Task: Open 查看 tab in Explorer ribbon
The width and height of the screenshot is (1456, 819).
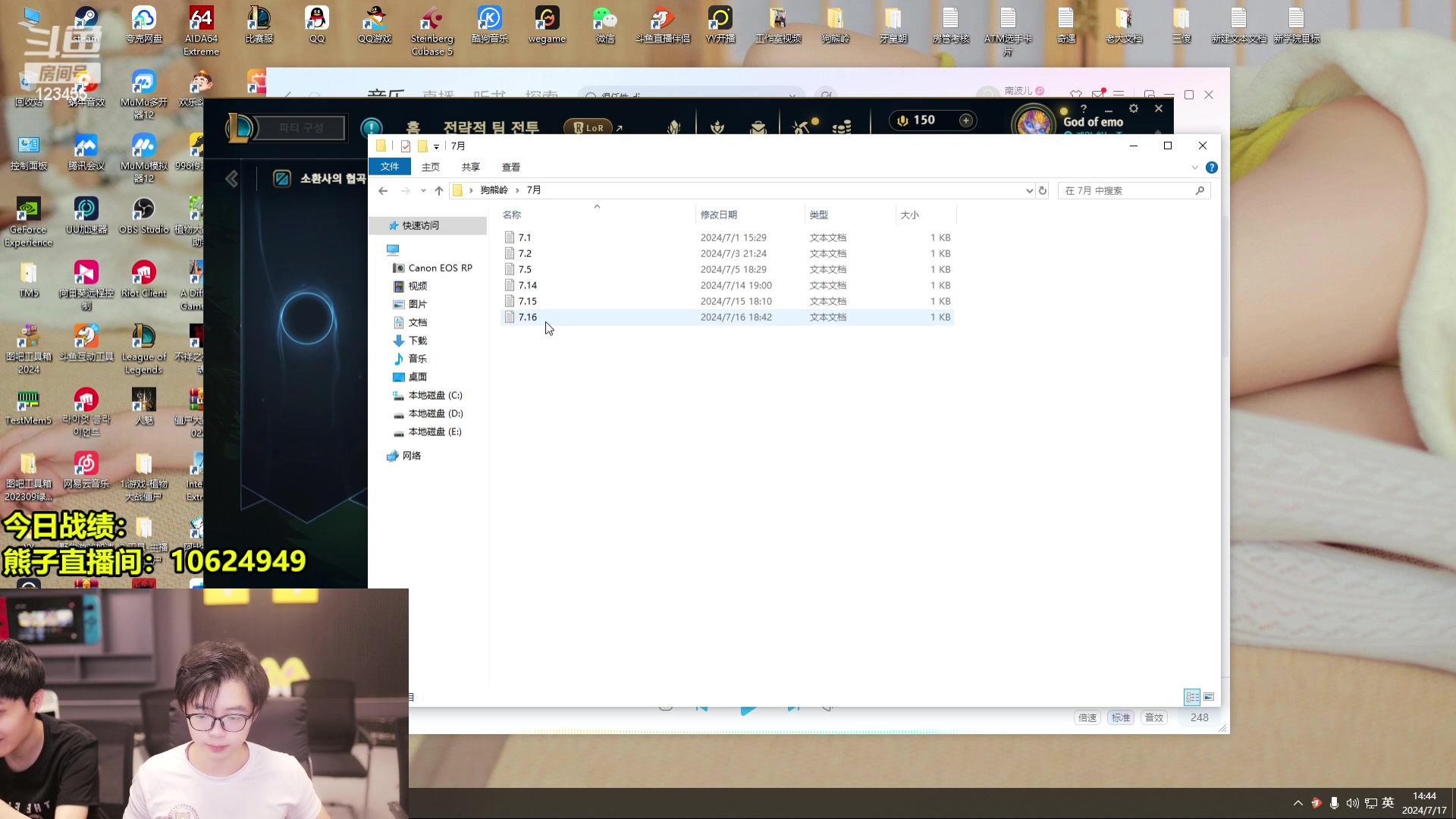Action: pos(511,167)
